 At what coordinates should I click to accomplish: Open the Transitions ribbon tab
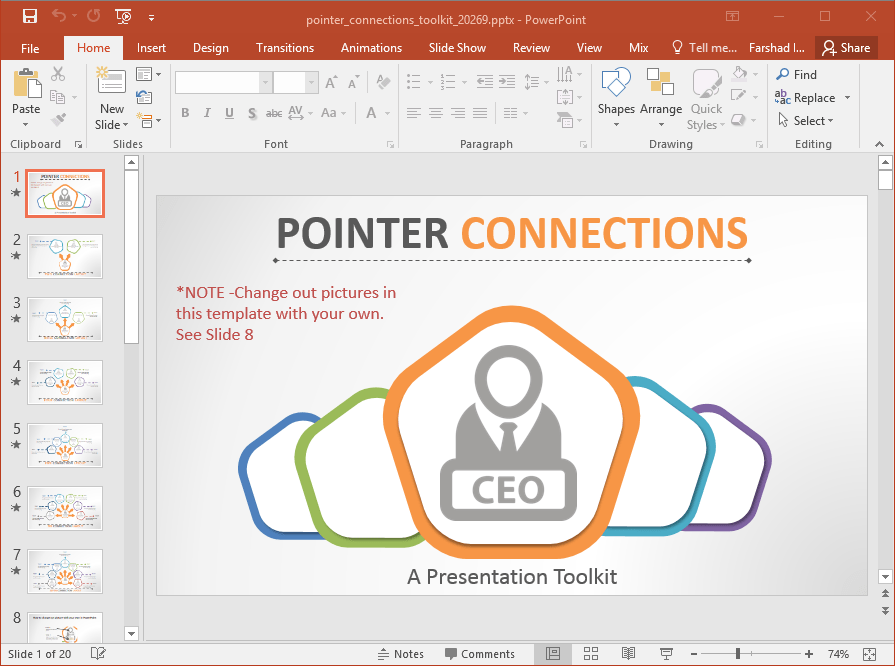(x=284, y=47)
